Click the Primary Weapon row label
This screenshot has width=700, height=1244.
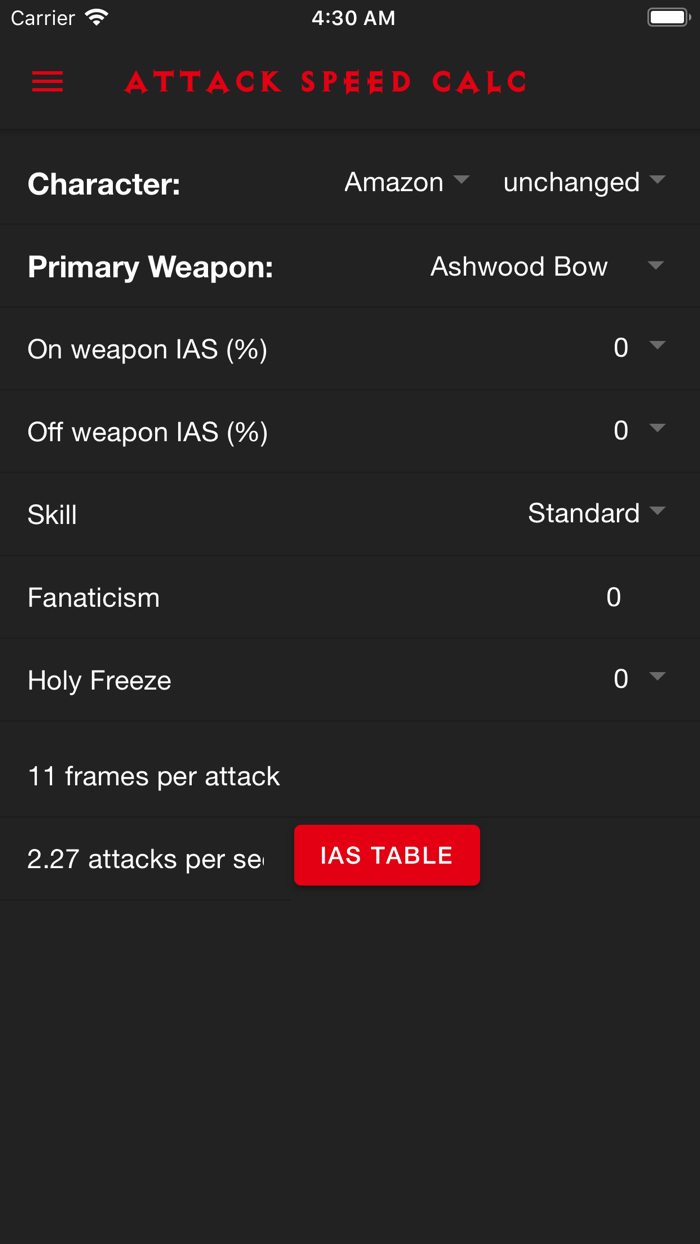point(150,266)
